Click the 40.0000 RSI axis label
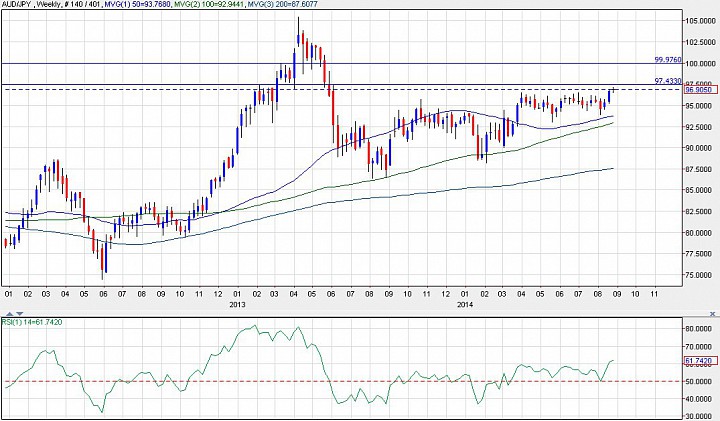 [x=700, y=399]
